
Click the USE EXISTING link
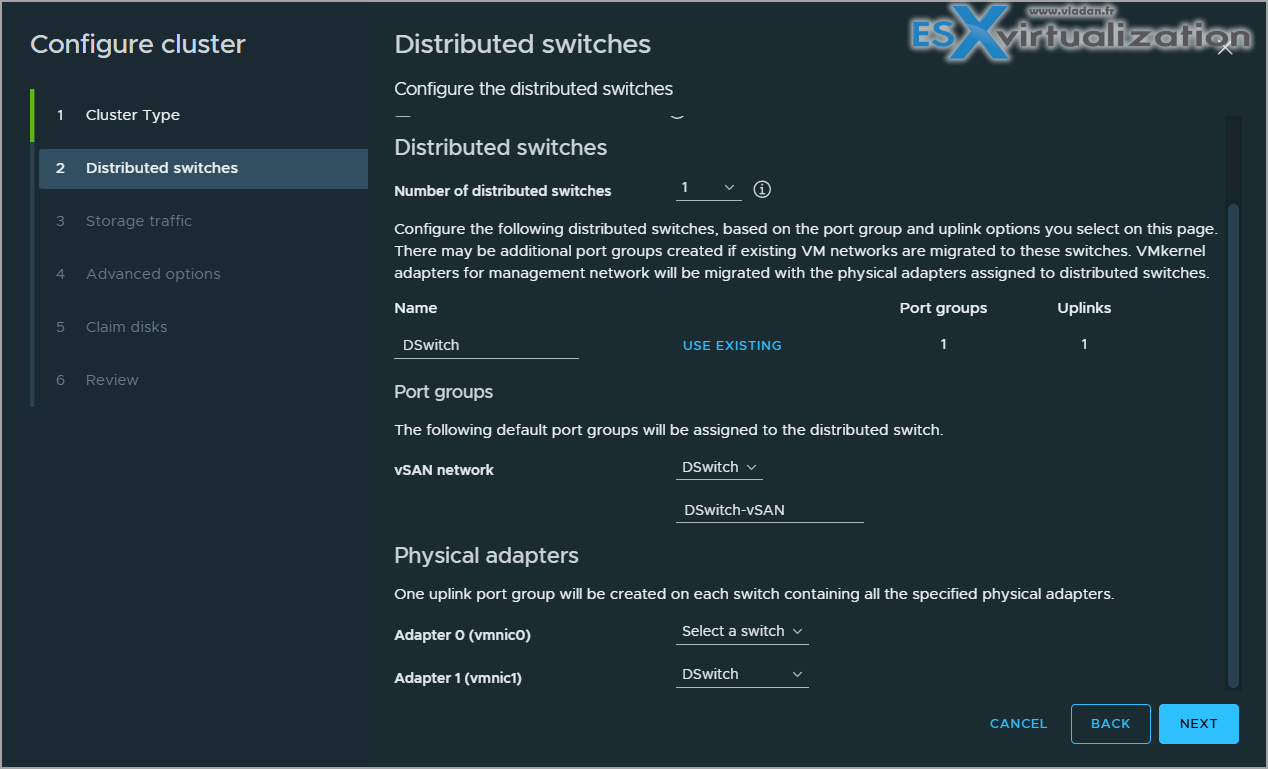coord(732,345)
